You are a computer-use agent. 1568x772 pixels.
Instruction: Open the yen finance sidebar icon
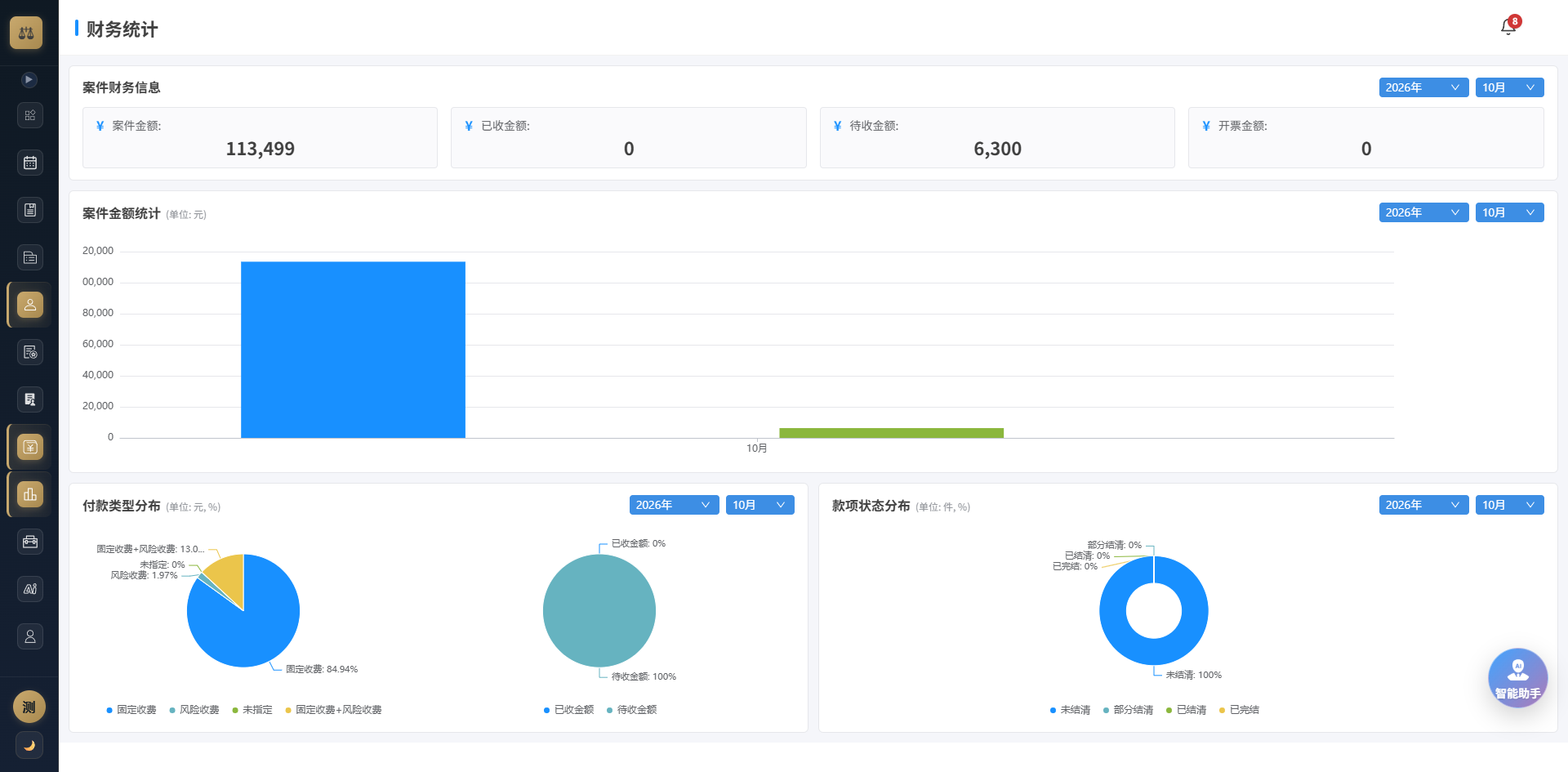[30, 447]
